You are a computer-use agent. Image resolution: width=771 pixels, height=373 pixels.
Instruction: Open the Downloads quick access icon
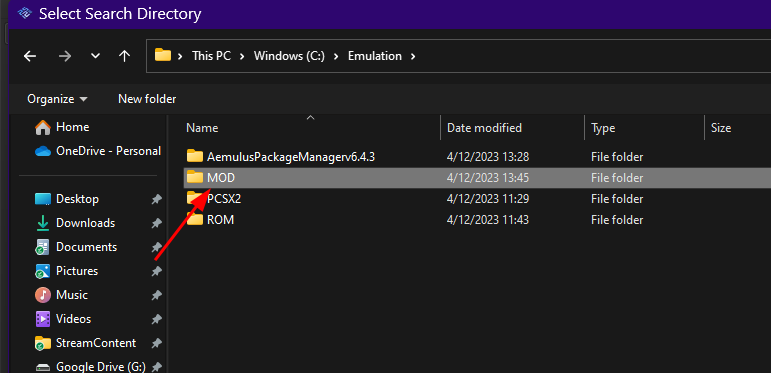tap(43, 223)
